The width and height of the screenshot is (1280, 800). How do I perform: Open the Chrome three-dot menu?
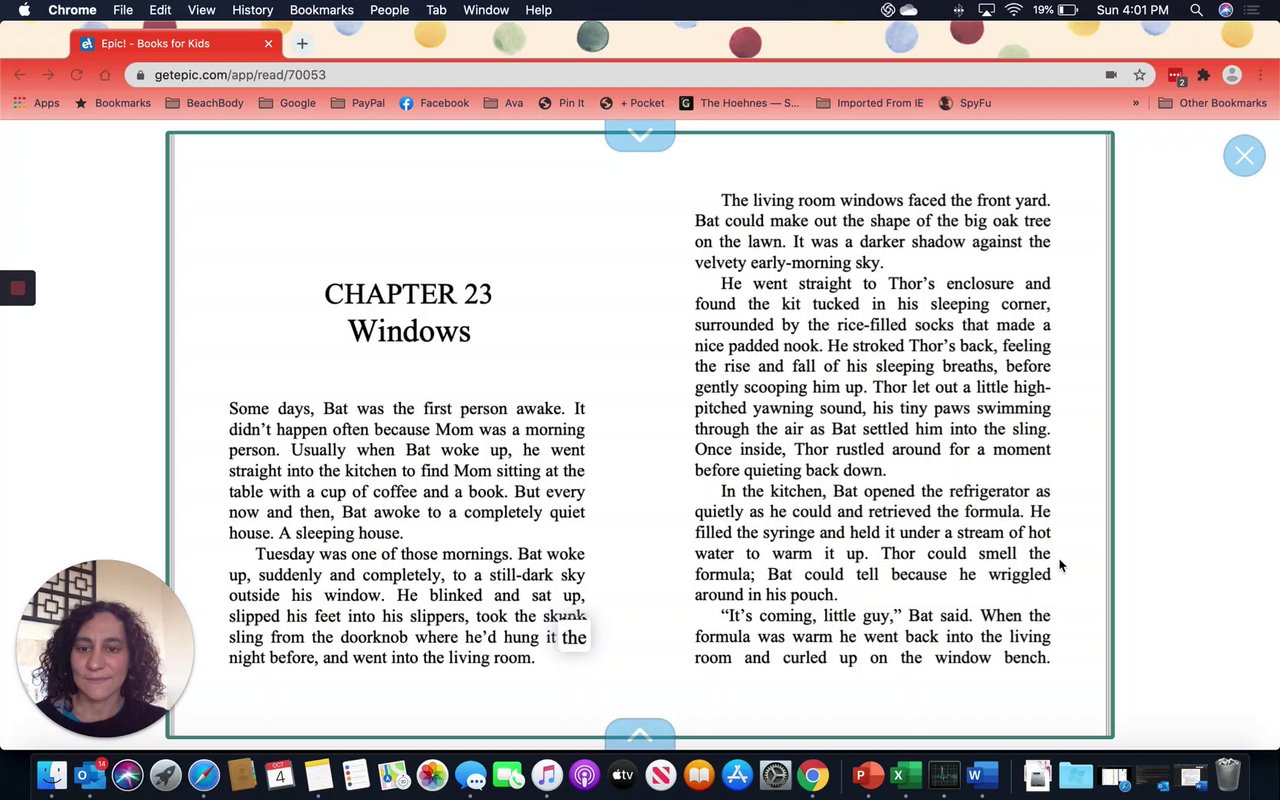coord(1260,75)
